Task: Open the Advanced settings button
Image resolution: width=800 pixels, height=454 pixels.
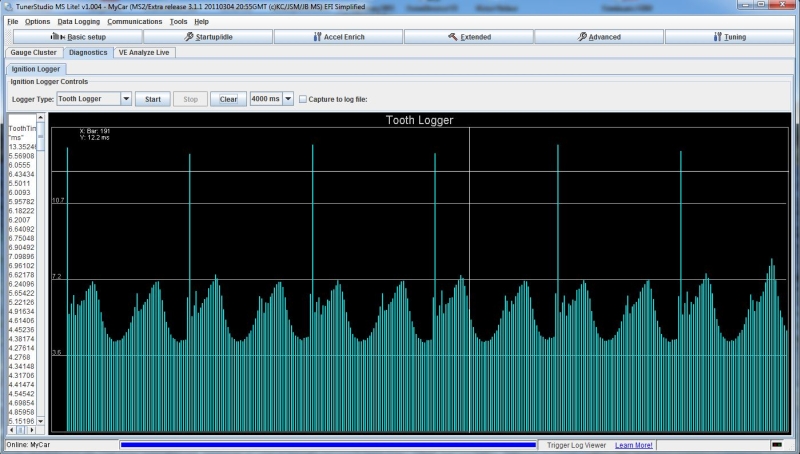Action: click(599, 37)
